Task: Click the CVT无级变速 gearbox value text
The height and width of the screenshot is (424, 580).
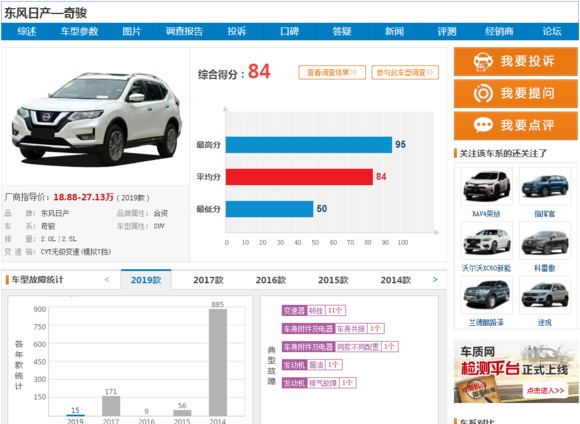Action: click(x=76, y=252)
